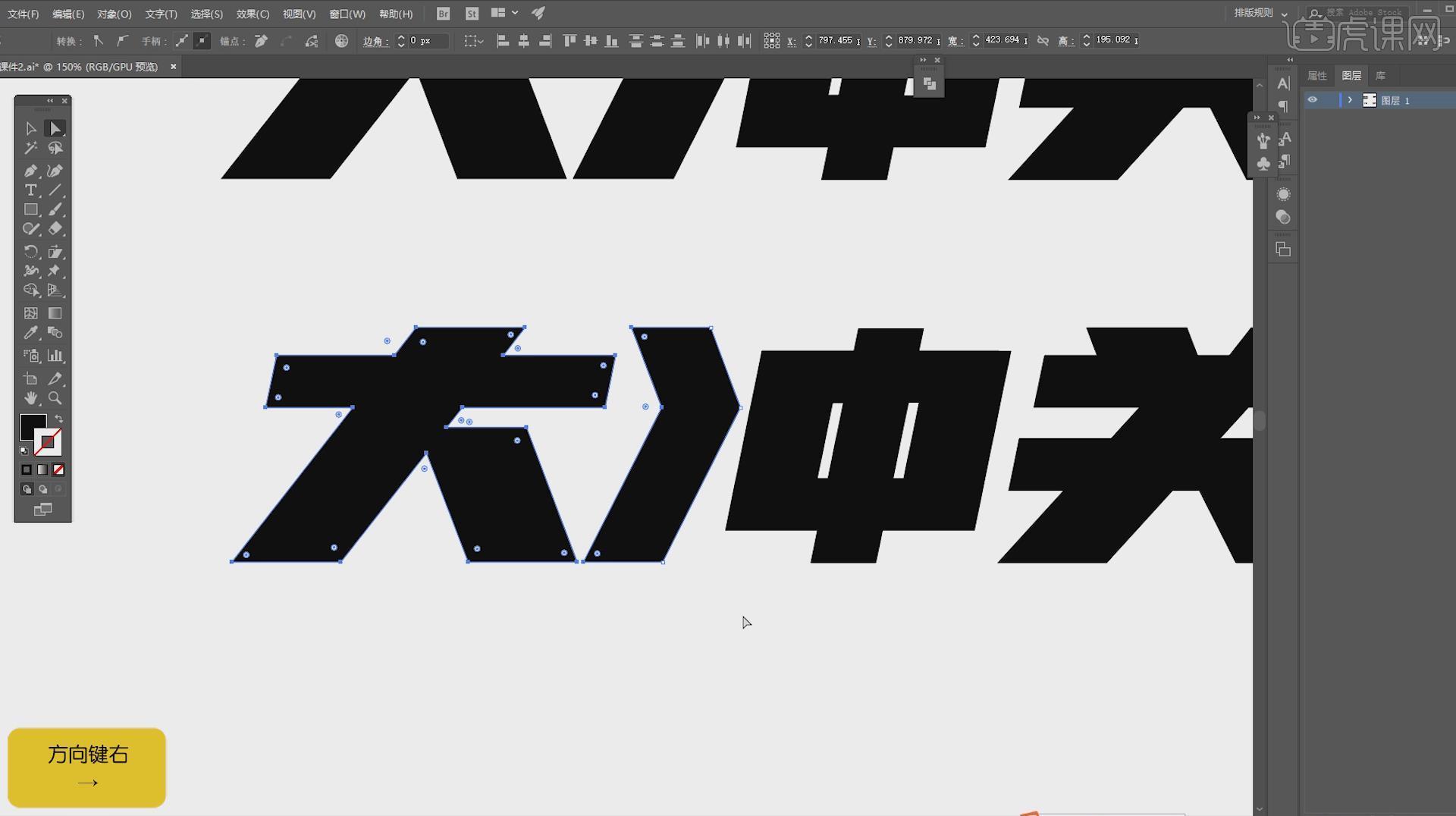The height and width of the screenshot is (816, 1456).
Task: Select the Perspective Grid tool
Action: point(55,290)
